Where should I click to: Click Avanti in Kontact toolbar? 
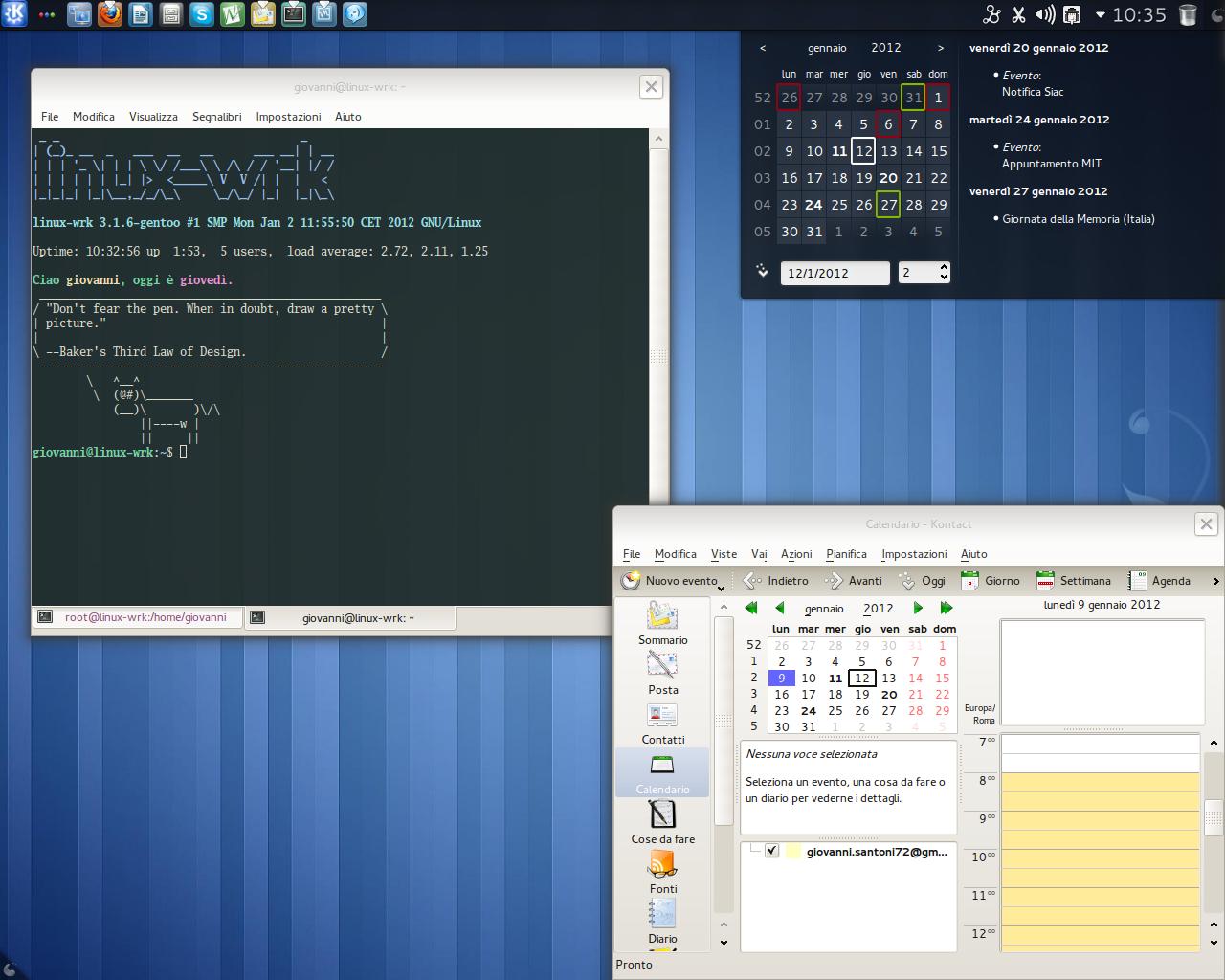(854, 581)
